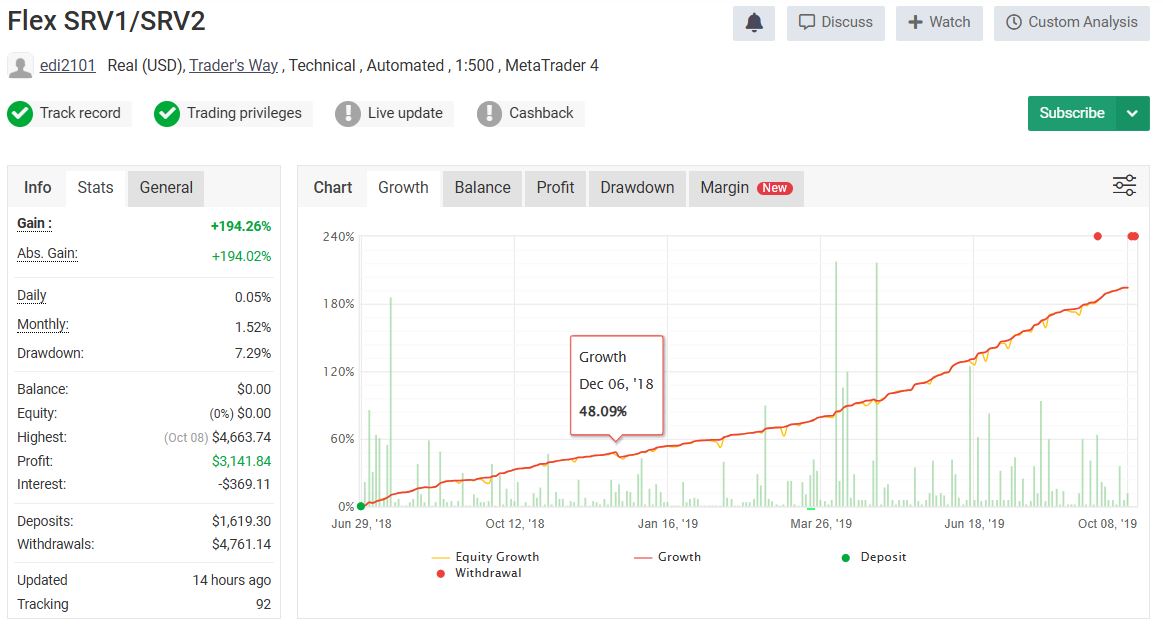Toggle Equity Growth series in legend
Screen dimensions: 1163x628
click(x=496, y=557)
